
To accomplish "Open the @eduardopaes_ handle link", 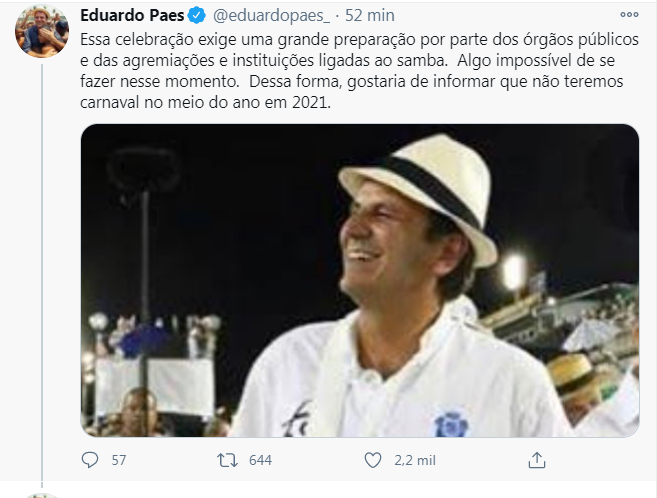I will tap(272, 15).
